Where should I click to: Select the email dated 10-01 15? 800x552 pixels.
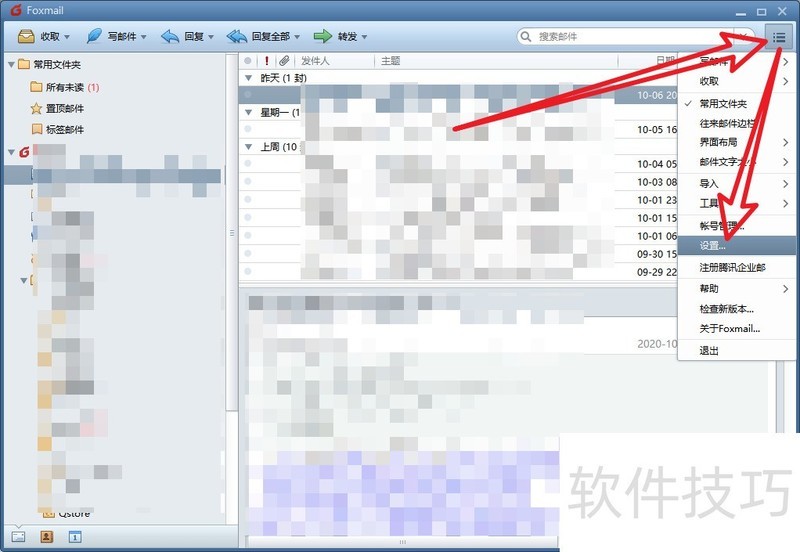click(458, 218)
